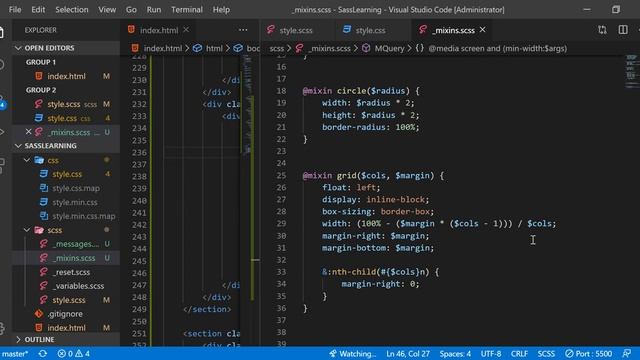The image size is (640, 360).
Task: Open the _messages scss partial file
Action: 67,244
